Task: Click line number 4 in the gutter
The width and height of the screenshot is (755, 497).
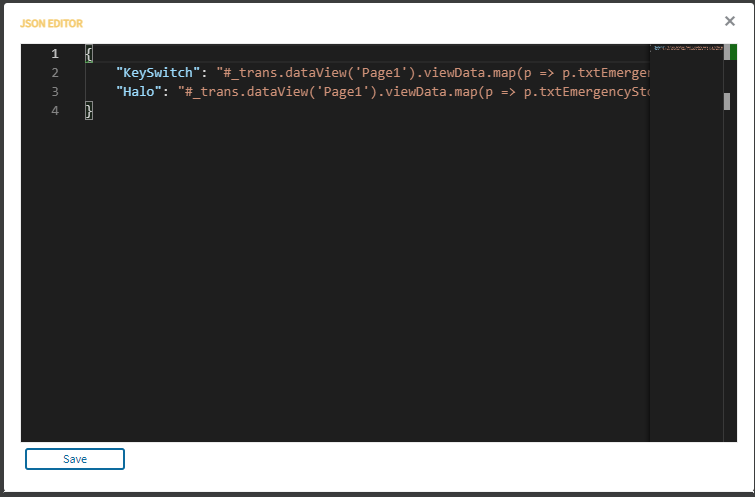Action: click(55, 111)
